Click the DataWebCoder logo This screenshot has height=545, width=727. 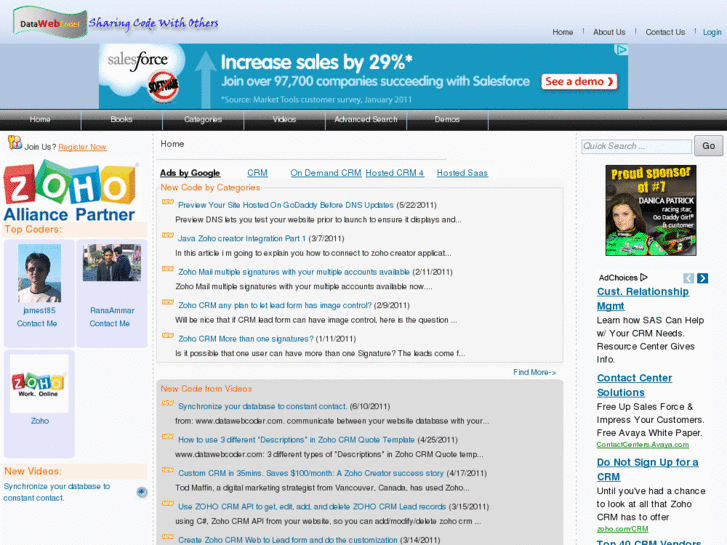(50, 23)
